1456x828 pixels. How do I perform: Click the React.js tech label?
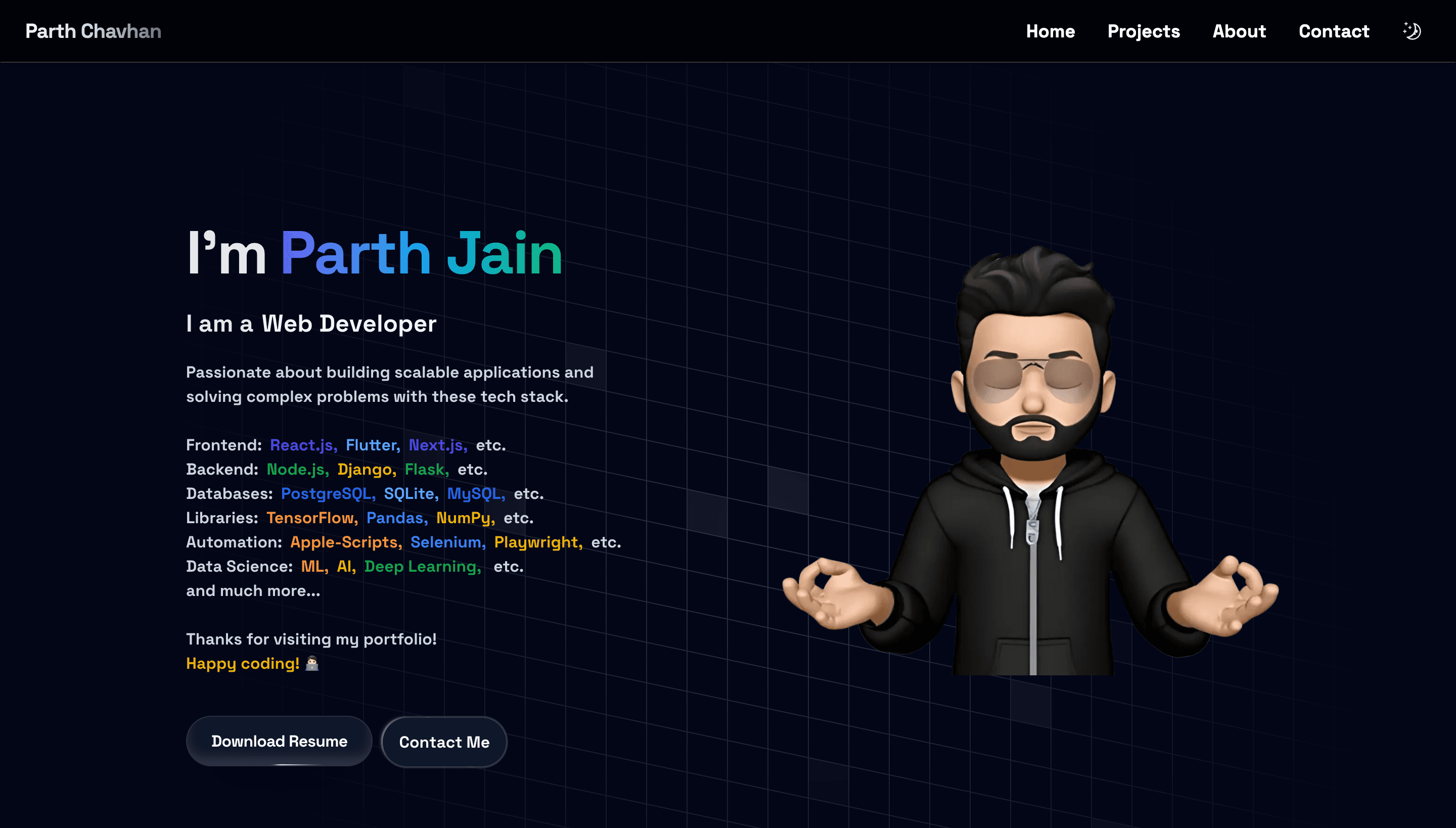click(302, 445)
